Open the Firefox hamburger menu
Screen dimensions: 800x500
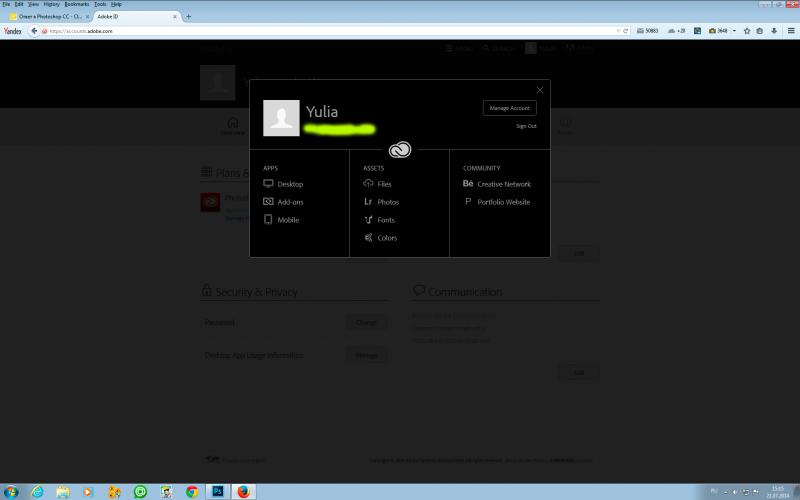pos(791,31)
